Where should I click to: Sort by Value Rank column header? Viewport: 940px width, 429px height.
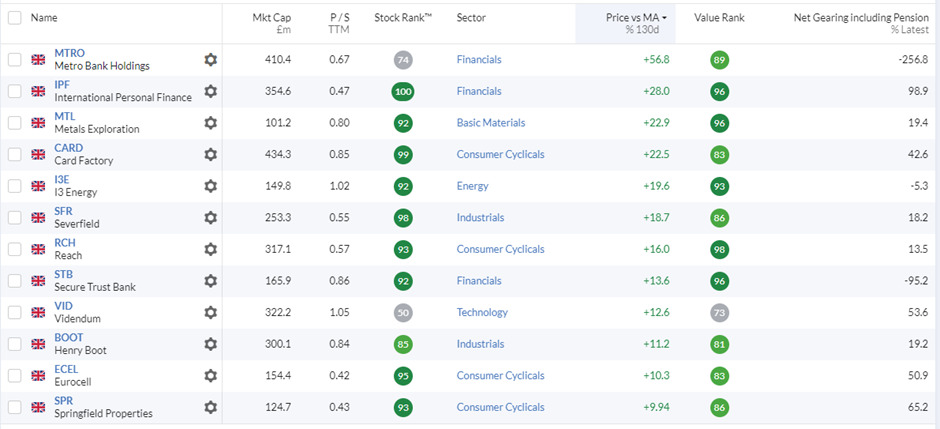[x=719, y=18]
